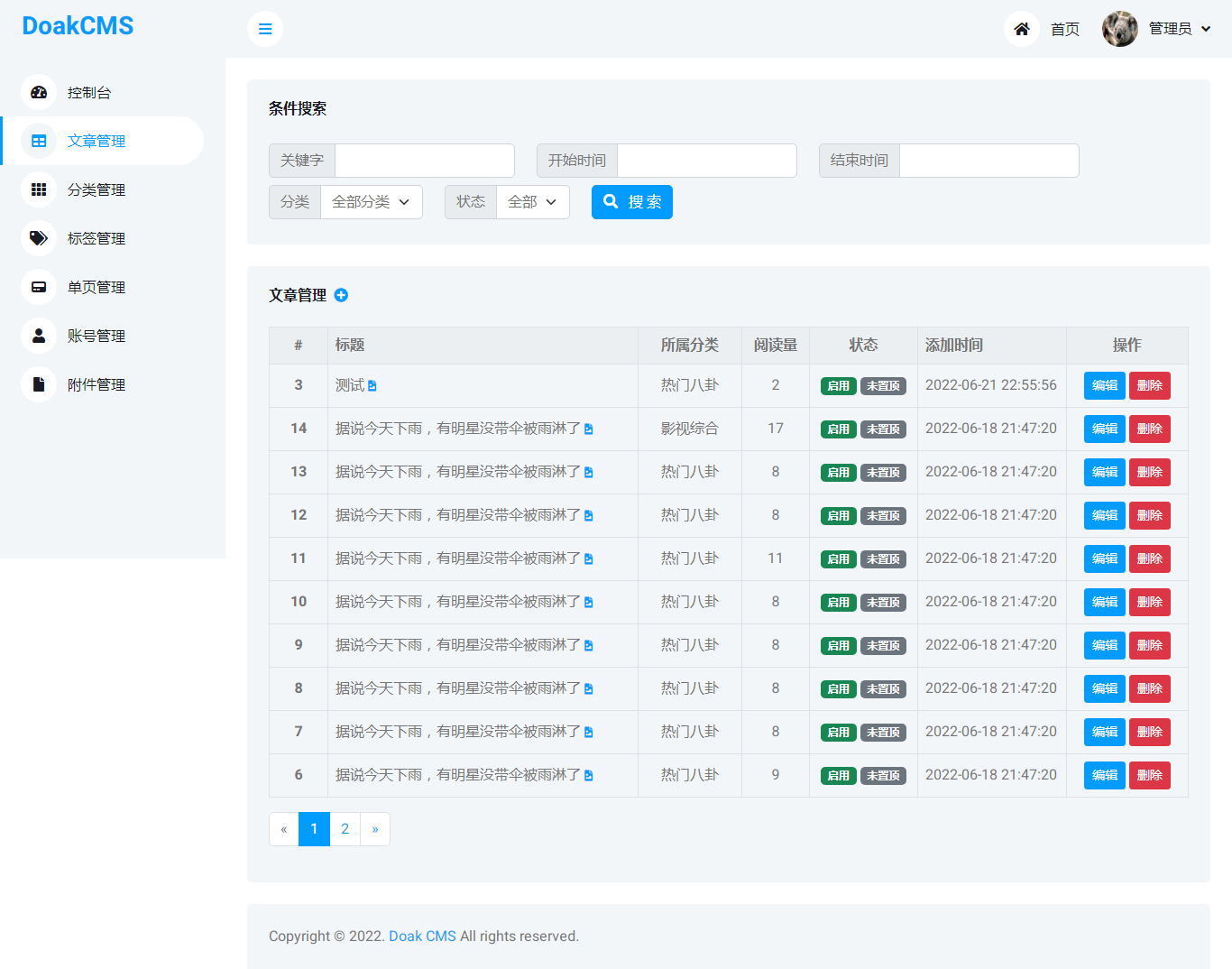Focus the 开始时间 start time field
This screenshot has height=969, width=1232.
click(x=707, y=161)
